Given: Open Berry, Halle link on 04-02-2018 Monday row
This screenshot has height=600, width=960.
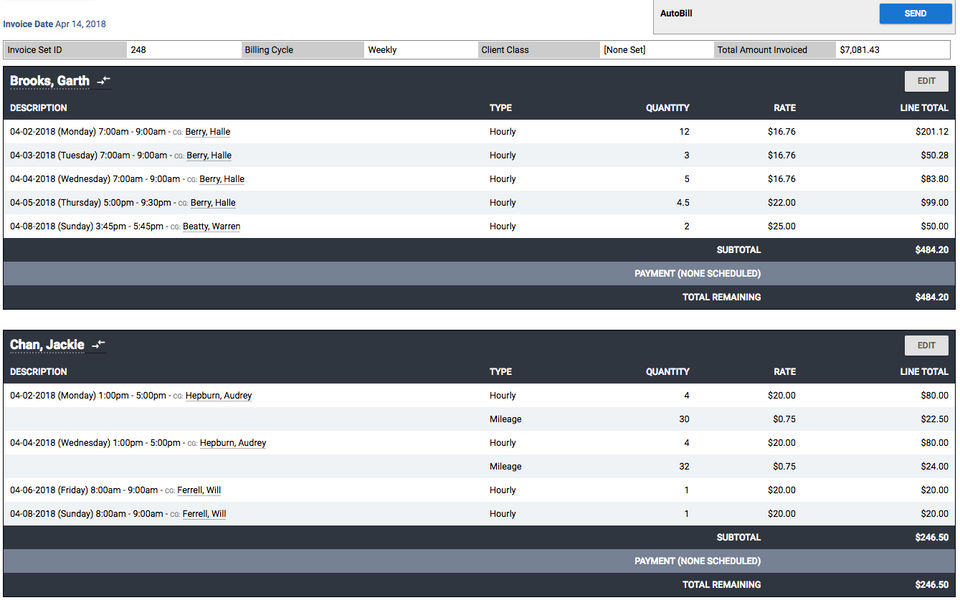Looking at the screenshot, I should click(208, 132).
